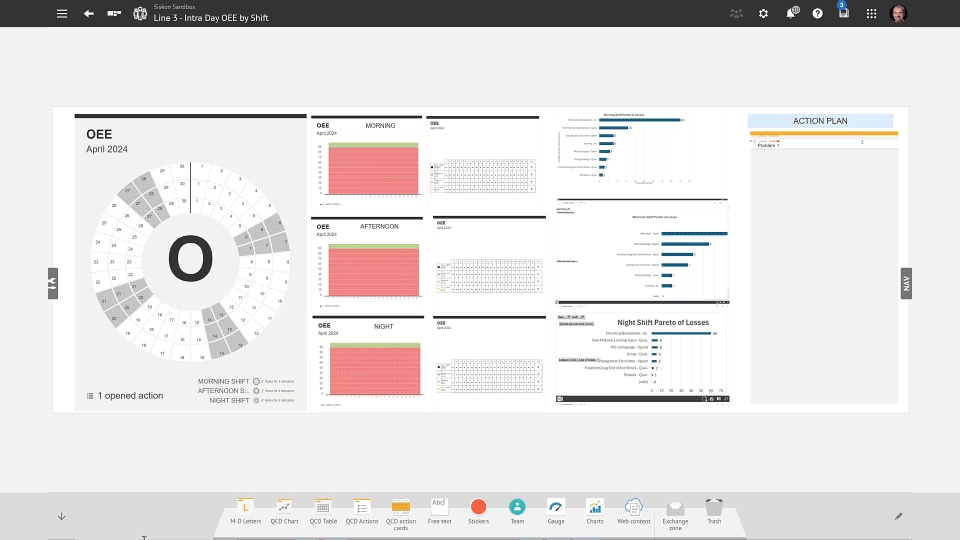Open the Exchange zone
This screenshot has height=540, width=960.
675,516
